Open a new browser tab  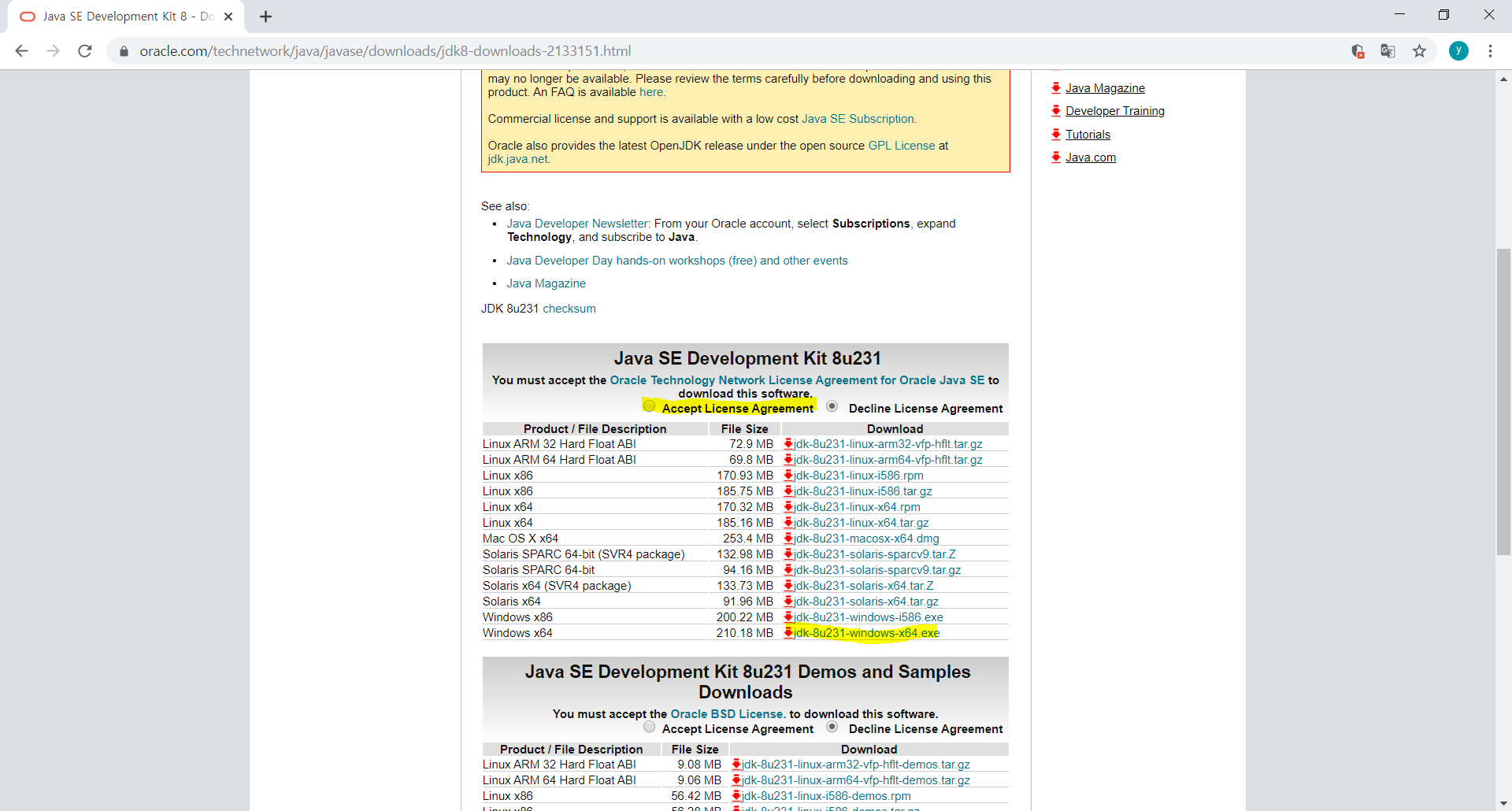[265, 17]
